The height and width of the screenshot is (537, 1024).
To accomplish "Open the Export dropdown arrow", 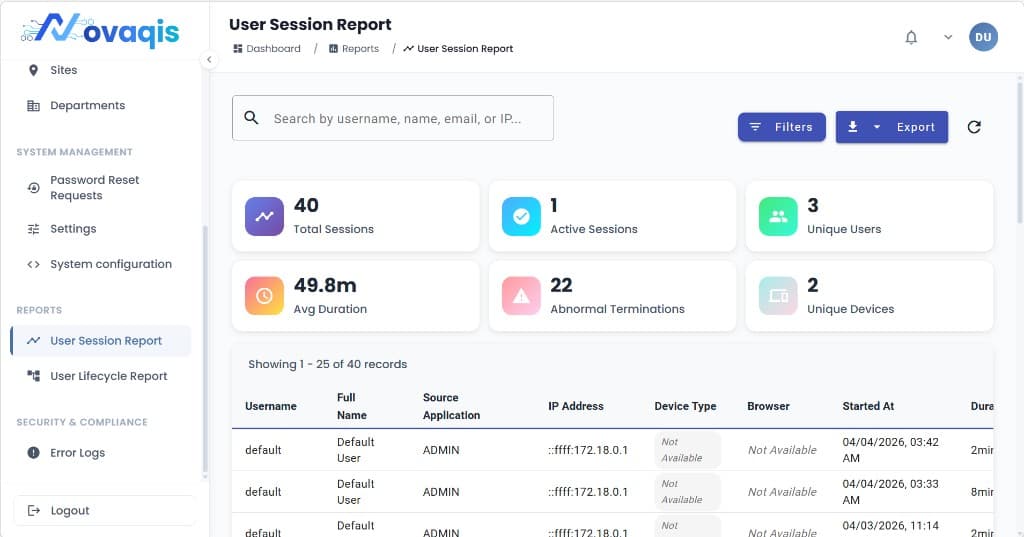I will point(877,127).
